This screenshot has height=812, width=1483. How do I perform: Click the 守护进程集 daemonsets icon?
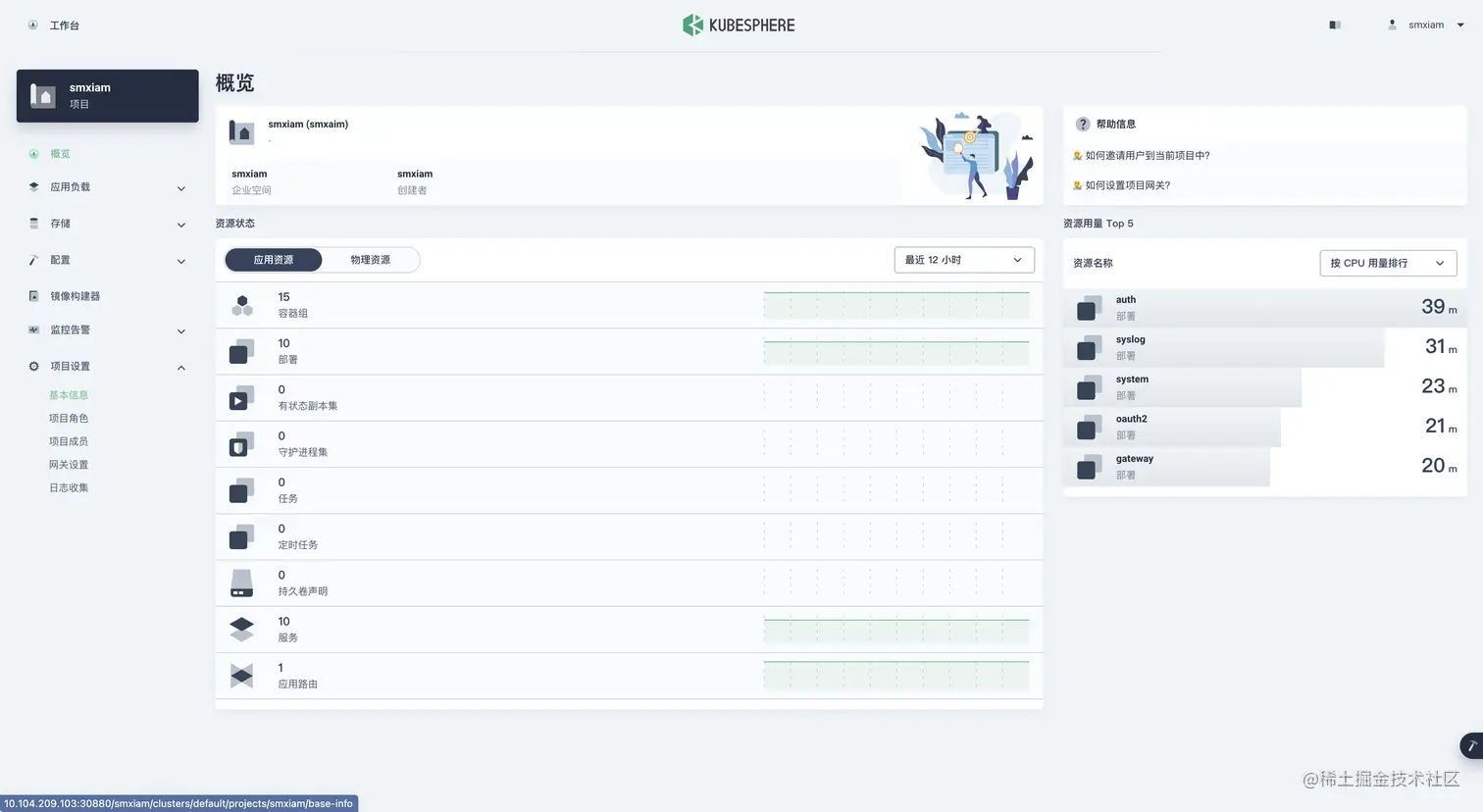point(241,444)
